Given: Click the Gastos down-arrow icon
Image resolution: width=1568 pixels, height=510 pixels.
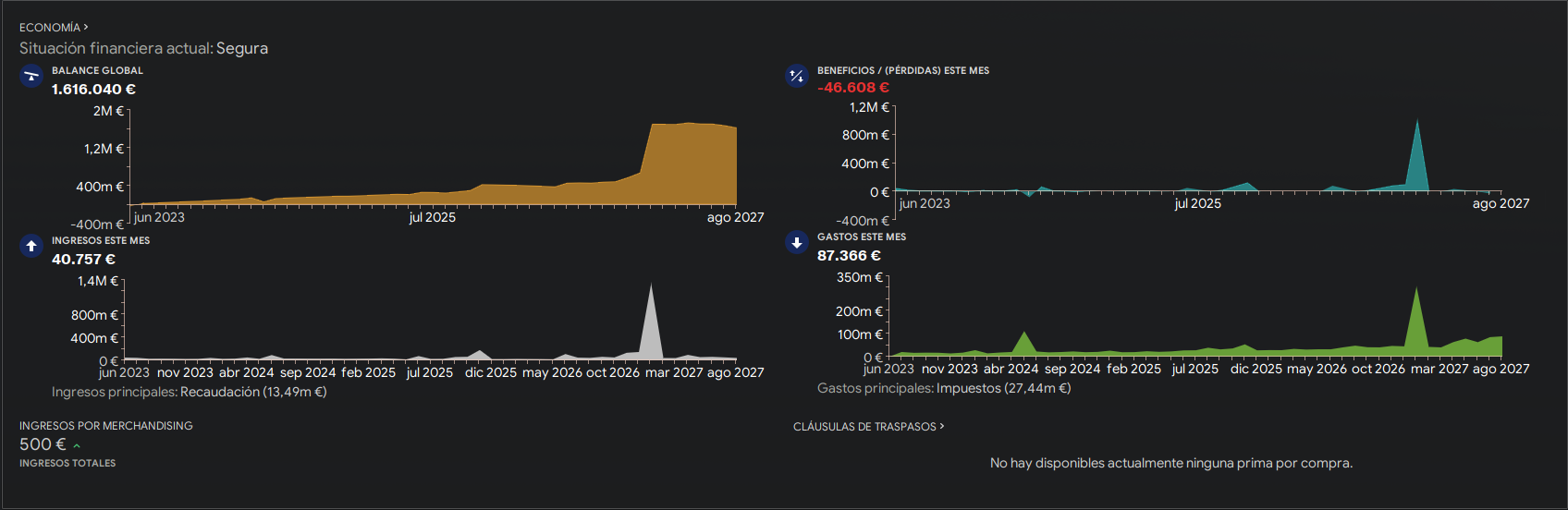Looking at the screenshot, I should [x=797, y=243].
